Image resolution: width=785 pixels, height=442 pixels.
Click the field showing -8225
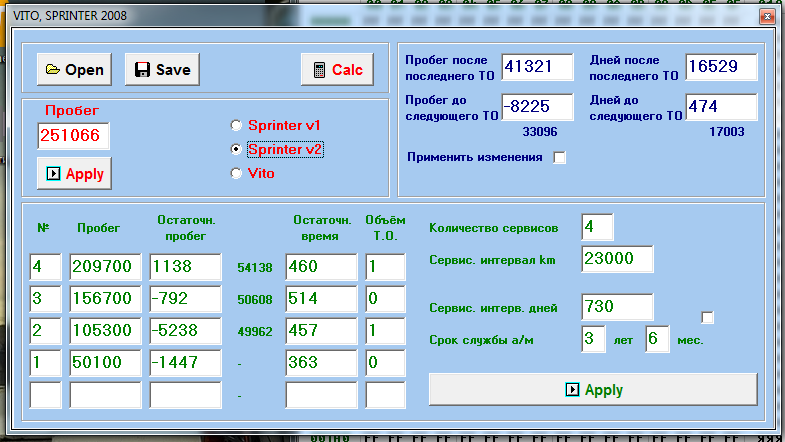pos(537,107)
